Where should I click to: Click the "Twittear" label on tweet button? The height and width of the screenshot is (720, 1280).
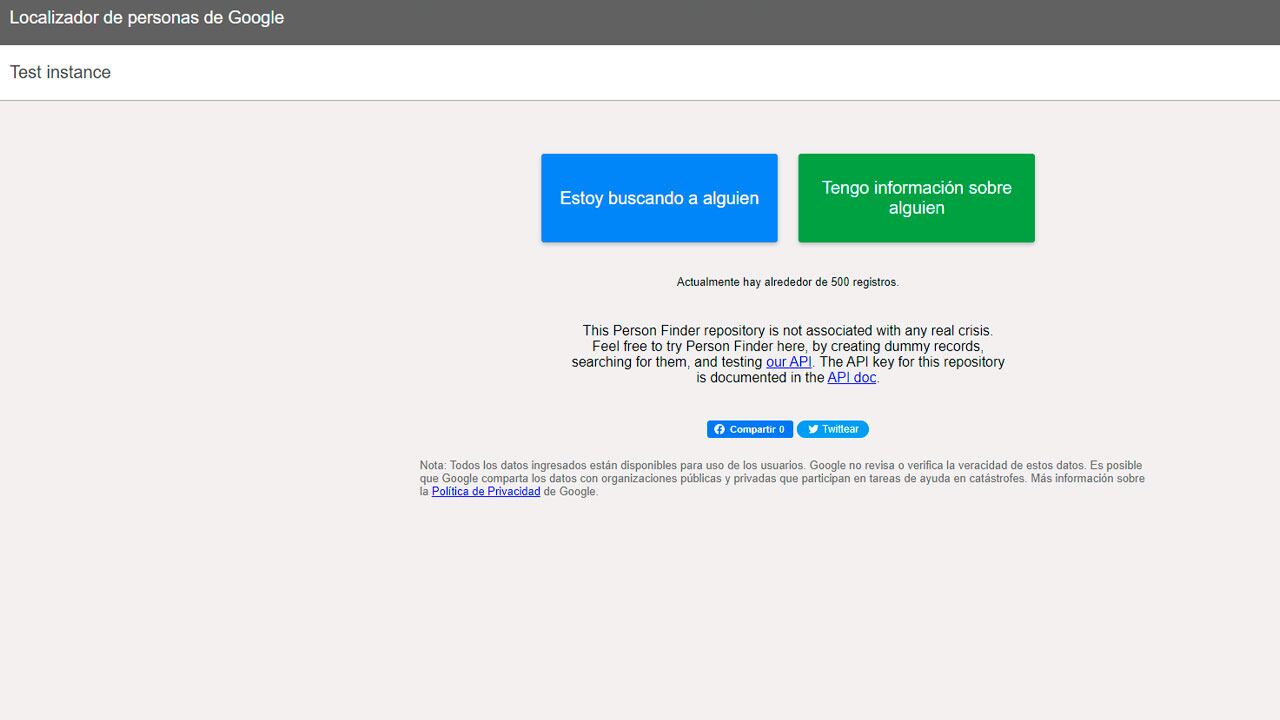click(x=840, y=429)
